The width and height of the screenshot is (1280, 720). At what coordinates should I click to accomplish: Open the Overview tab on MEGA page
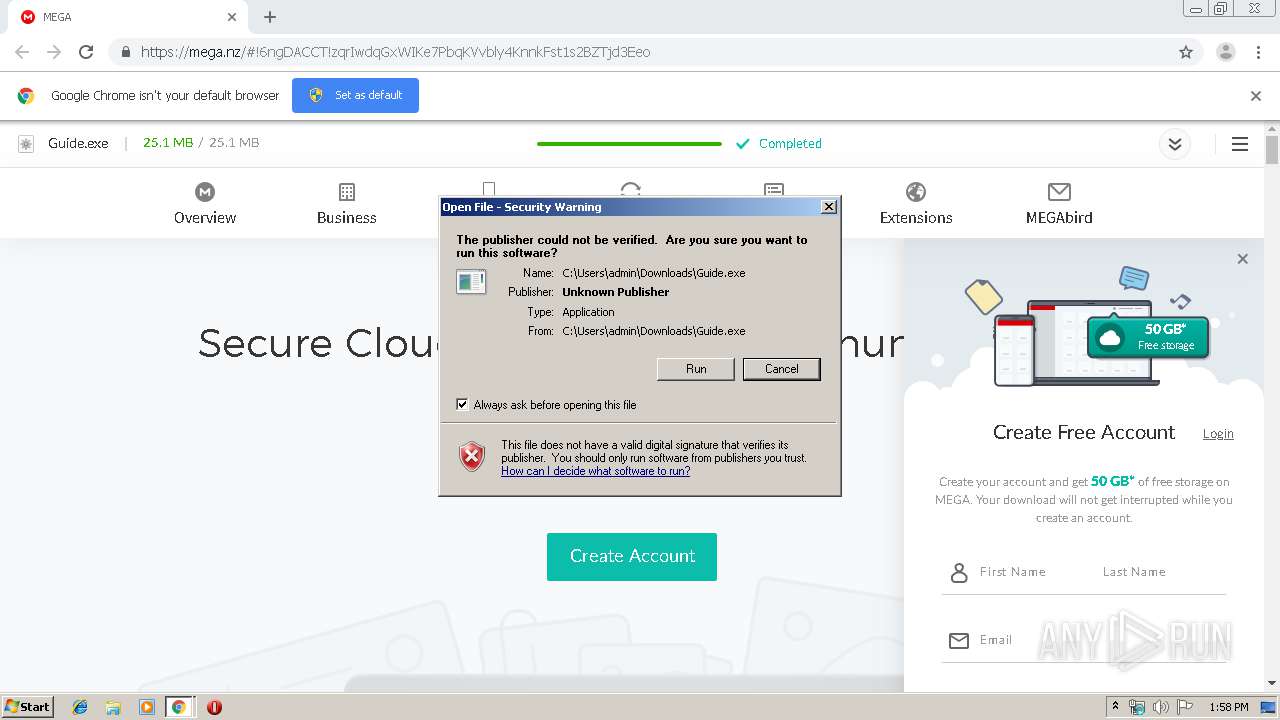[205, 203]
